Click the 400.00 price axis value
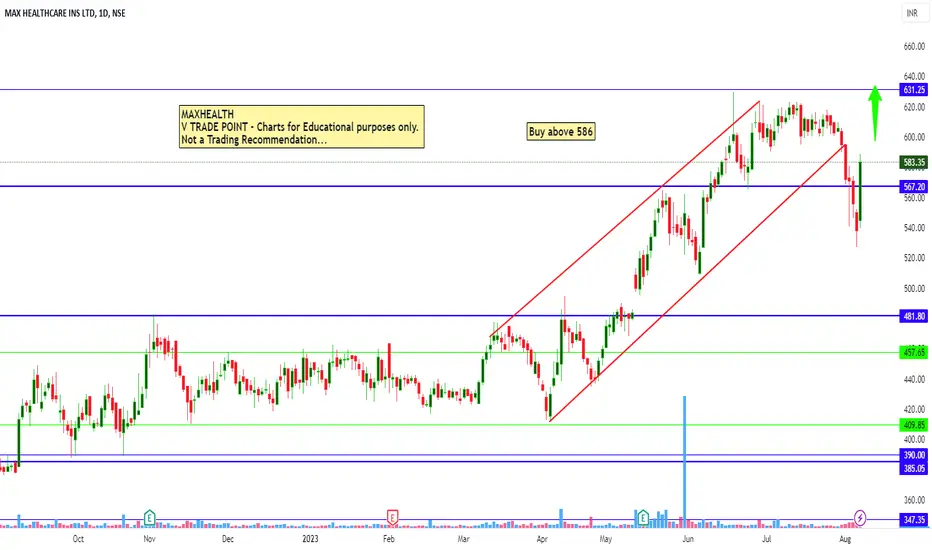Image resolution: width=932 pixels, height=550 pixels. 914,439
